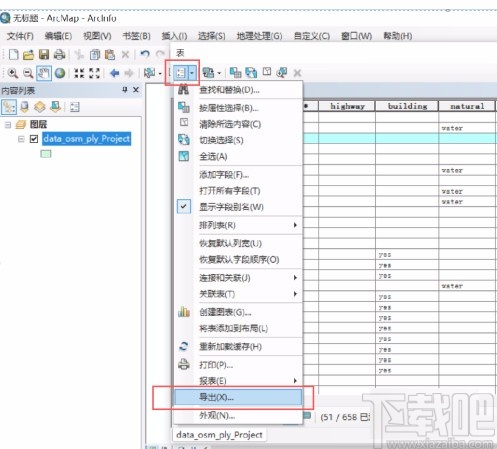Click the Undo arrow icon
The width and height of the screenshot is (497, 449).
point(145,54)
